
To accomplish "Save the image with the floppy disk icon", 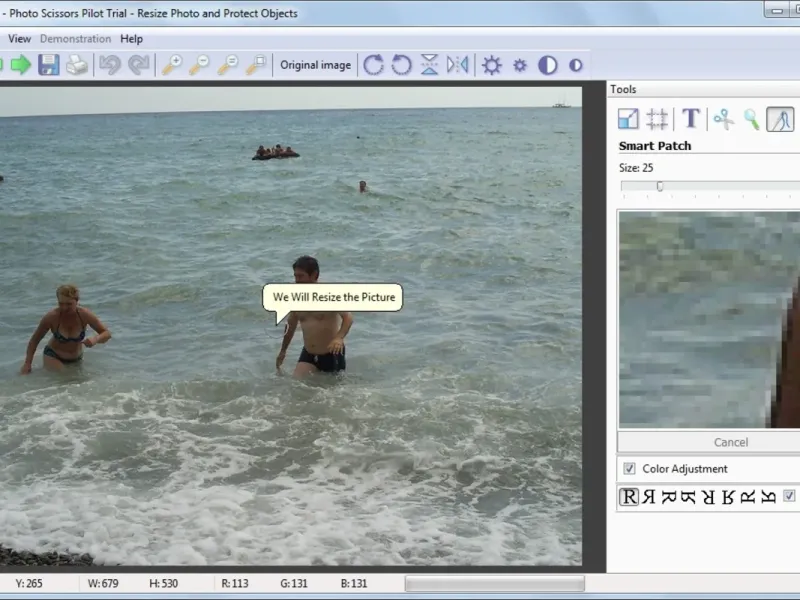I will (x=48, y=65).
